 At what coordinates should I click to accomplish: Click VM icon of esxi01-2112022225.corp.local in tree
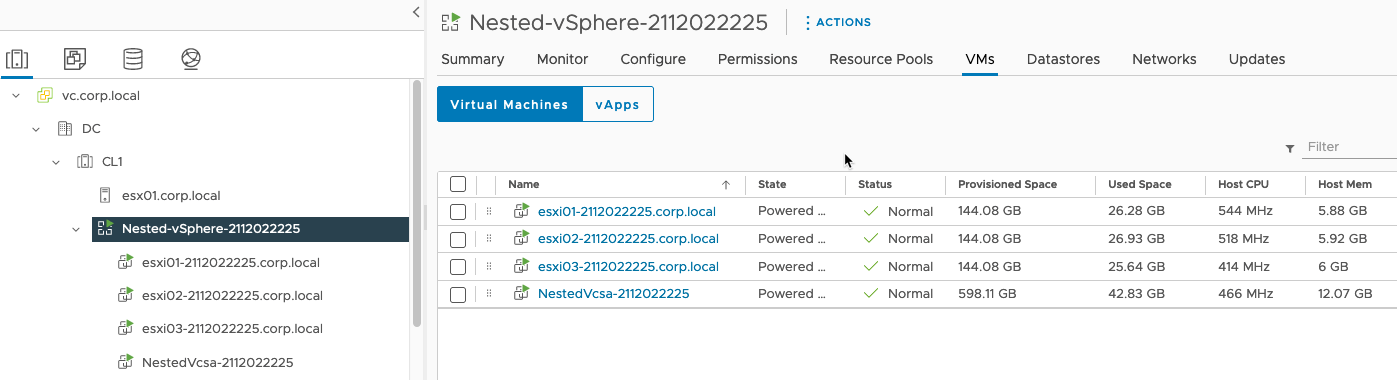click(x=125, y=262)
